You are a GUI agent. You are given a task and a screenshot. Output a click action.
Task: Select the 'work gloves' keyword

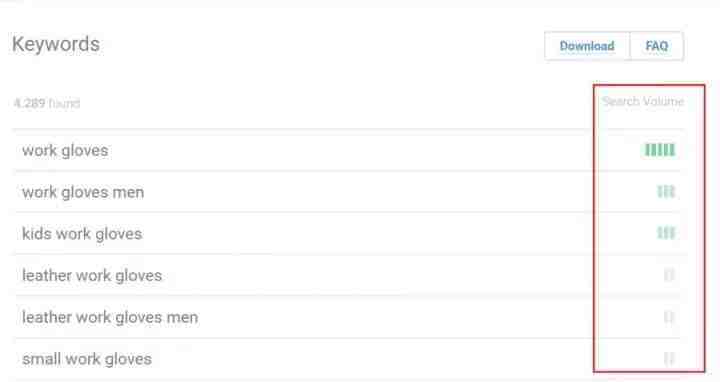point(65,150)
